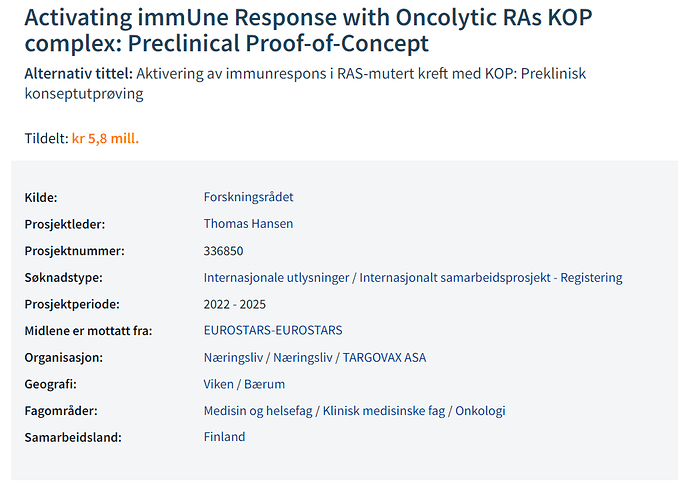Screen dimensions: 690x485
Task: Select the Alternativ tittel Norwegian subtitle text
Action: 305,83
